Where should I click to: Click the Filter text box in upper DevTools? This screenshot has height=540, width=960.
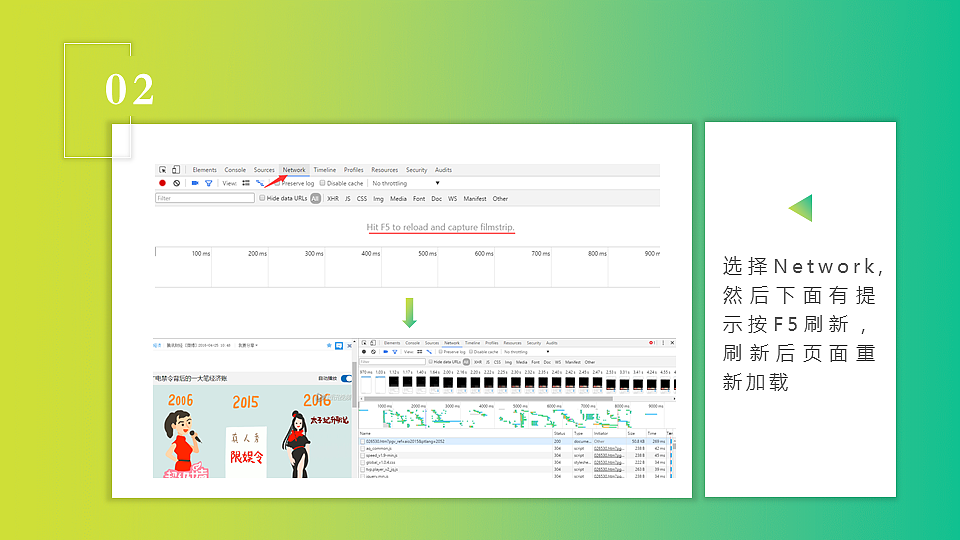coord(205,198)
